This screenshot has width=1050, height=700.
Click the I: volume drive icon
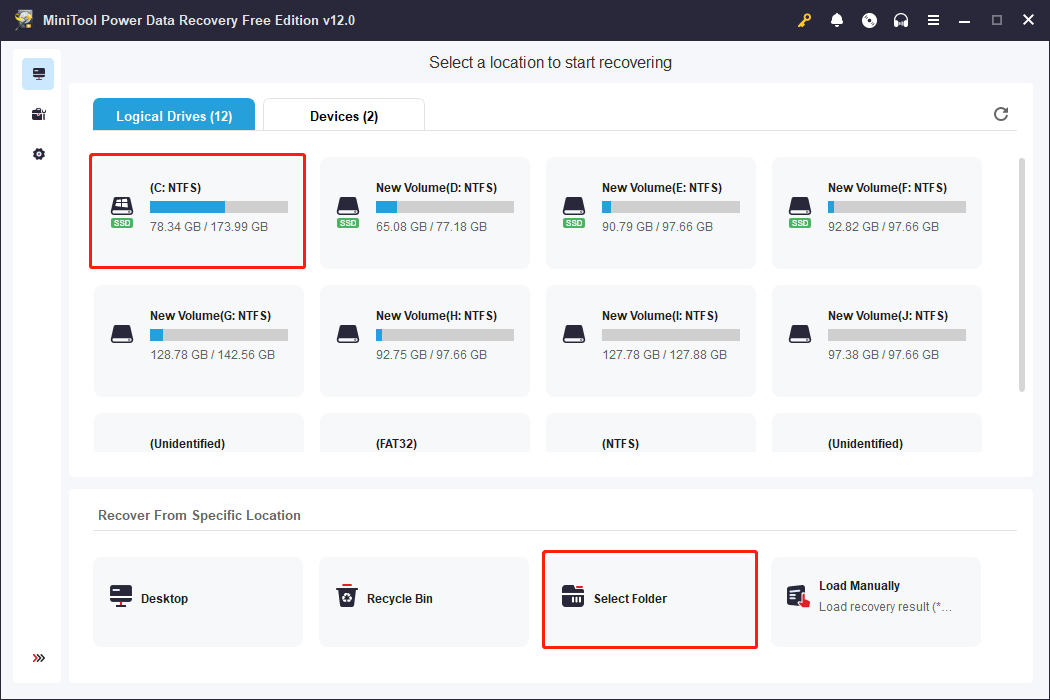pyautogui.click(x=574, y=334)
